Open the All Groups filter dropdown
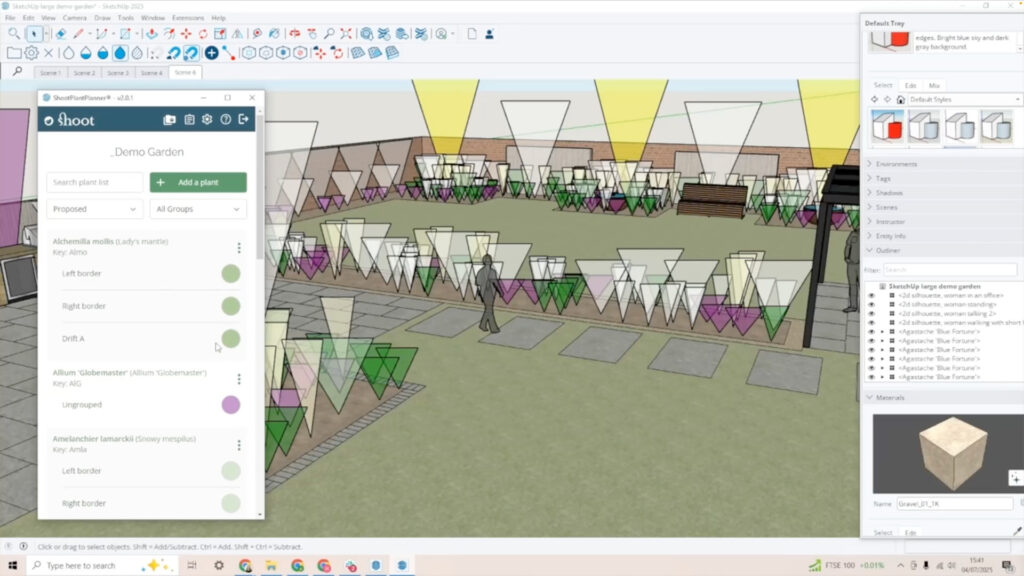The height and width of the screenshot is (576, 1024). (x=197, y=209)
